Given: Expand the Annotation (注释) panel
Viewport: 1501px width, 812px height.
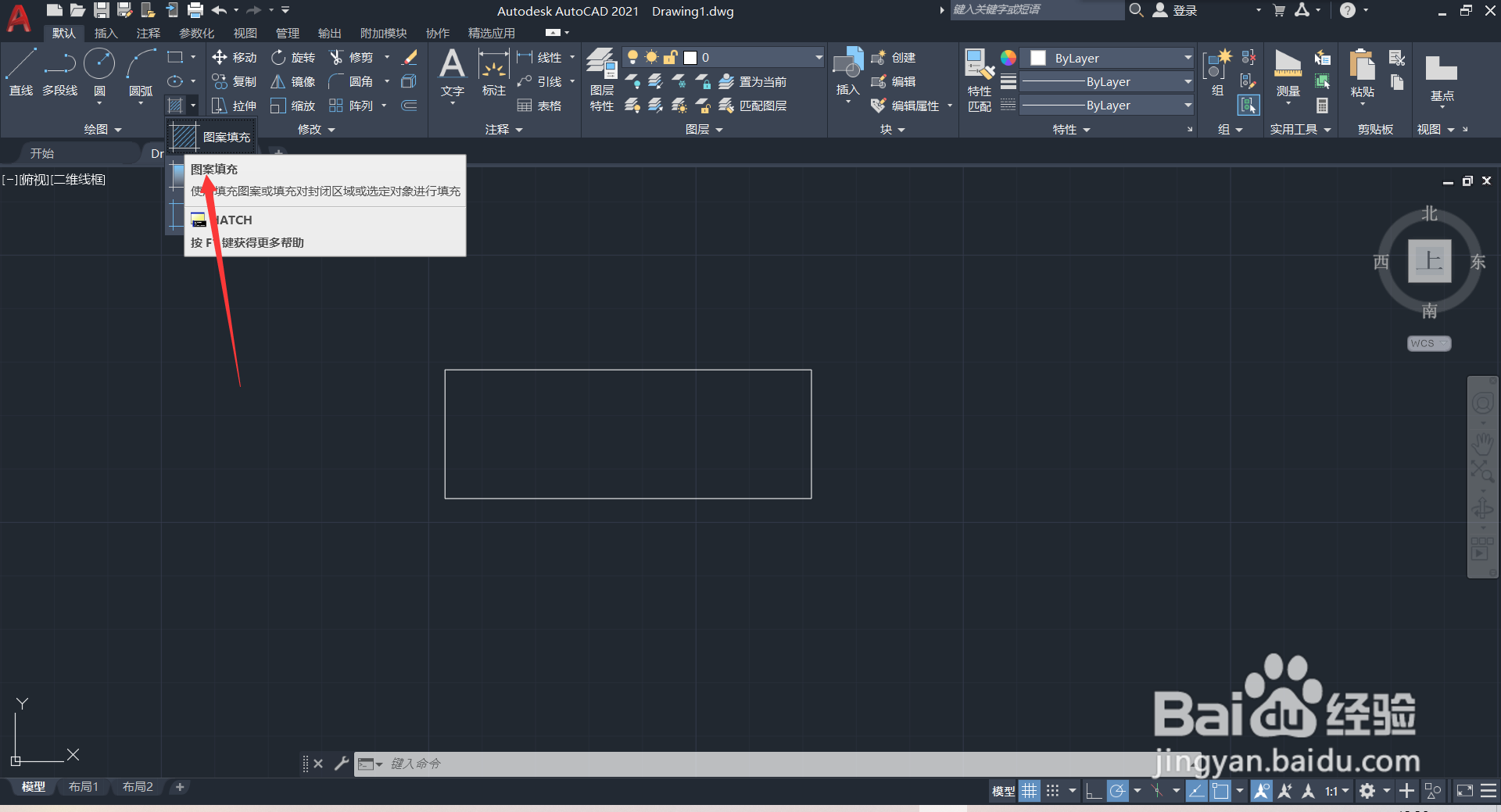Looking at the screenshot, I should pos(503,129).
